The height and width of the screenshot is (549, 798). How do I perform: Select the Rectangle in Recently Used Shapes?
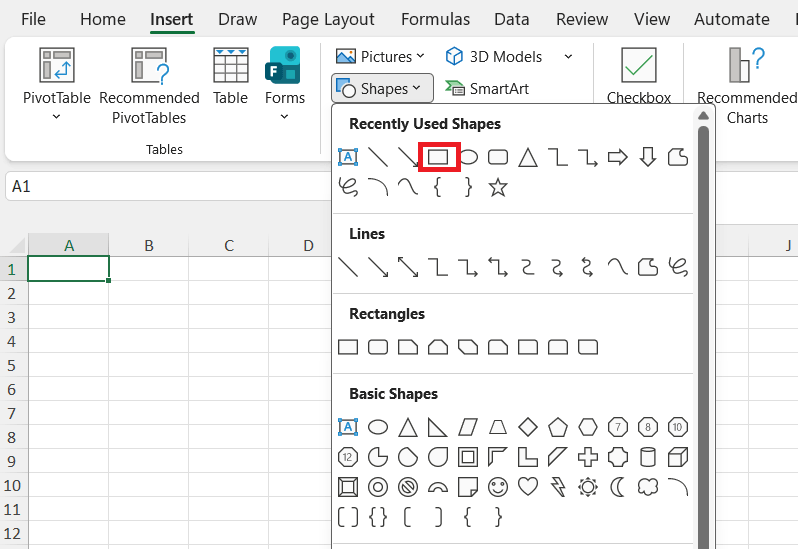[x=438, y=157]
